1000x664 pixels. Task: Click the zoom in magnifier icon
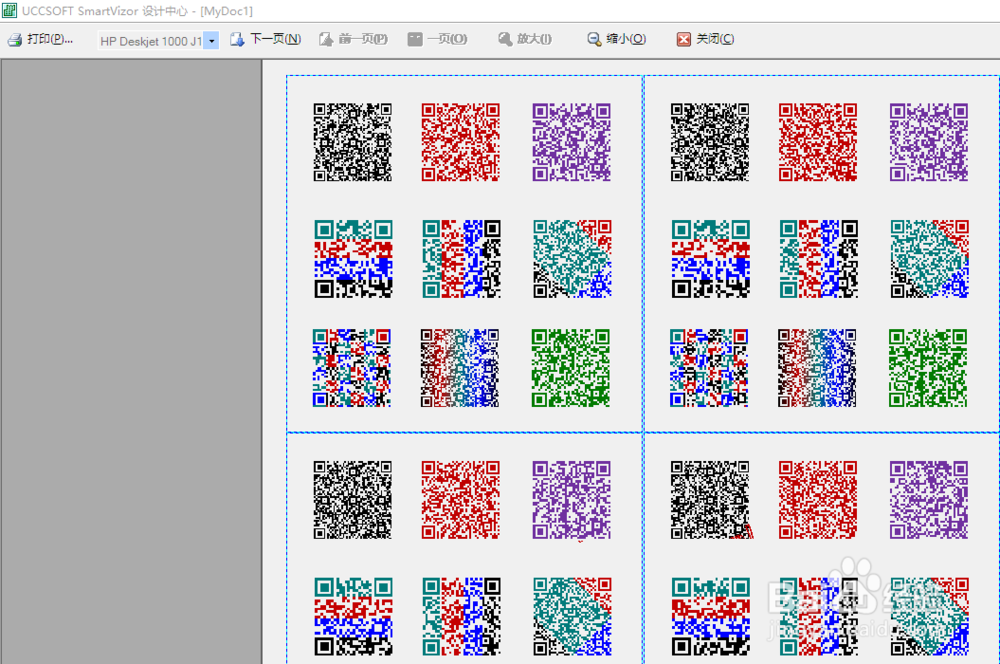505,40
